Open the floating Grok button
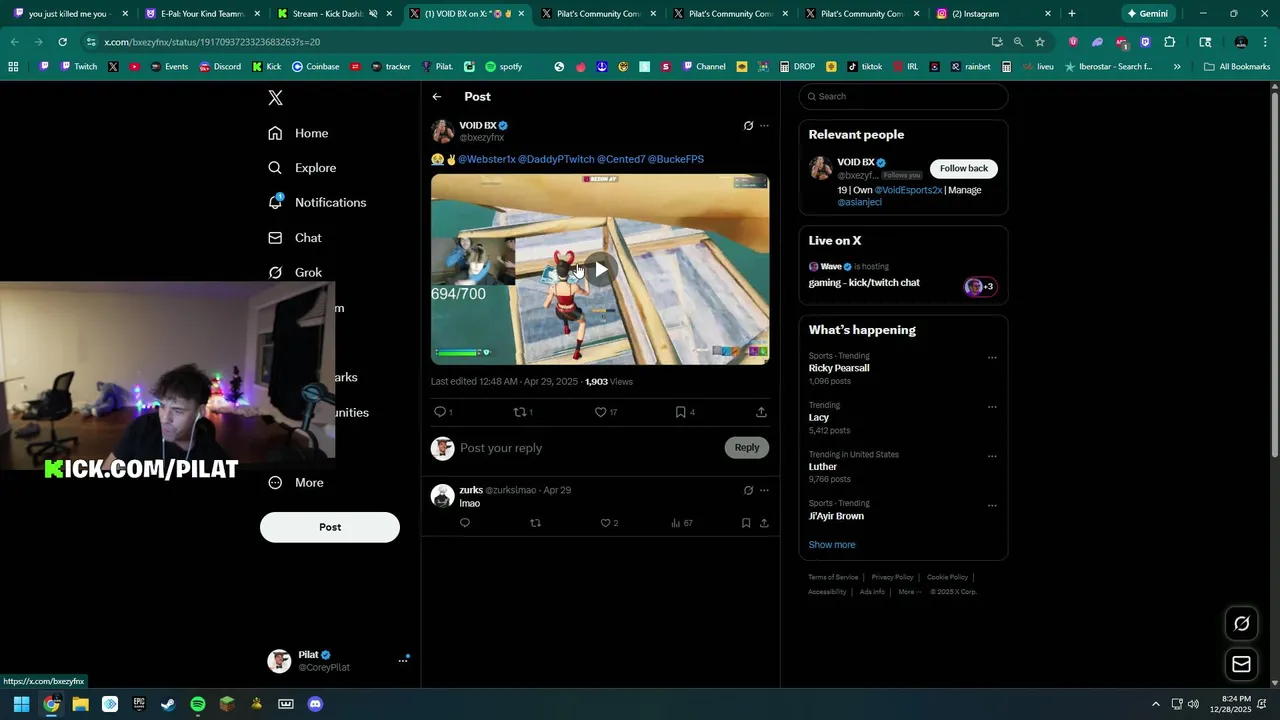1280x720 pixels. pos(1241,624)
